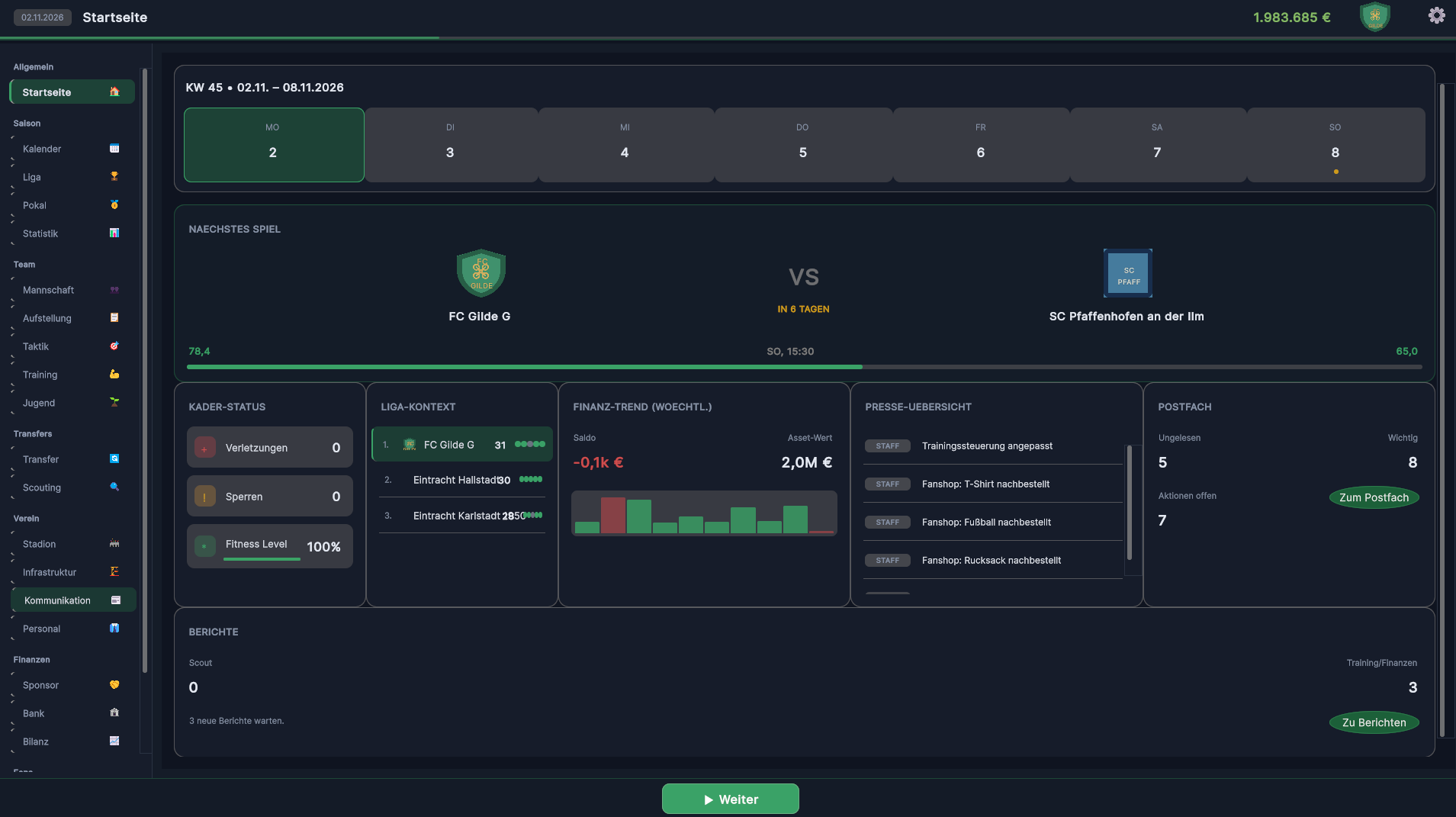
Task: Open Sponsor menu entry
Action: [x=72, y=684]
